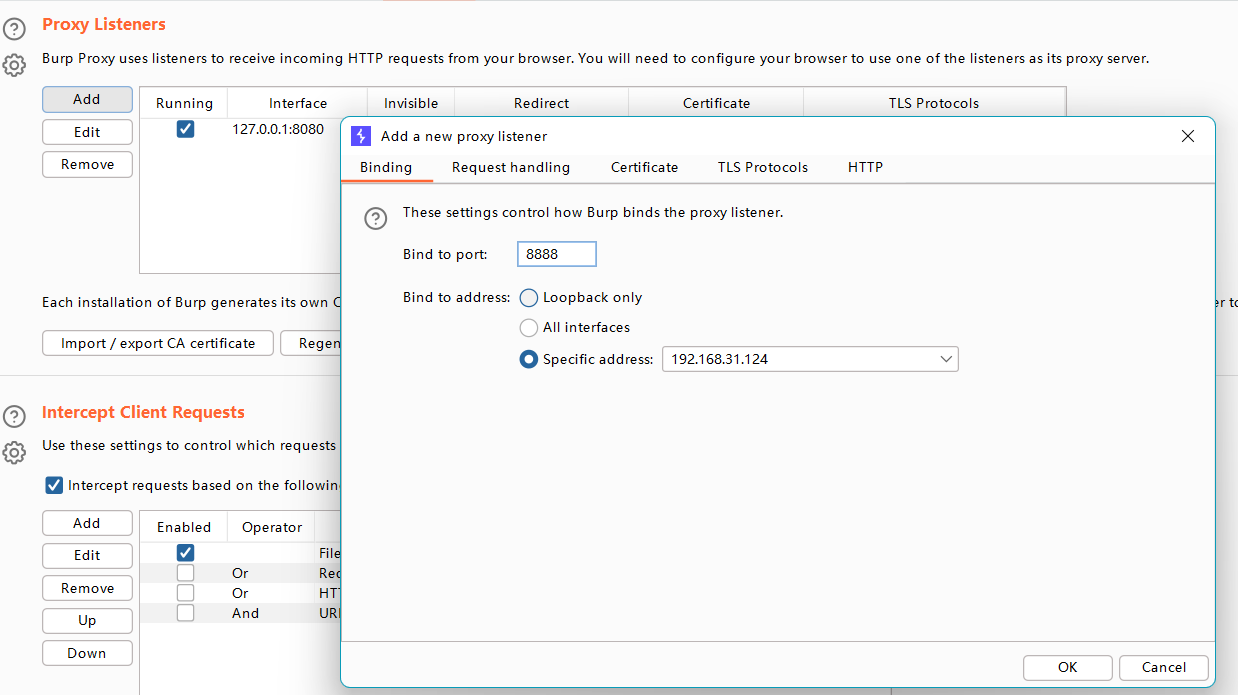1238x695 pixels.
Task: Open the specific address dropdown 192.168.31.124
Action: (810, 359)
